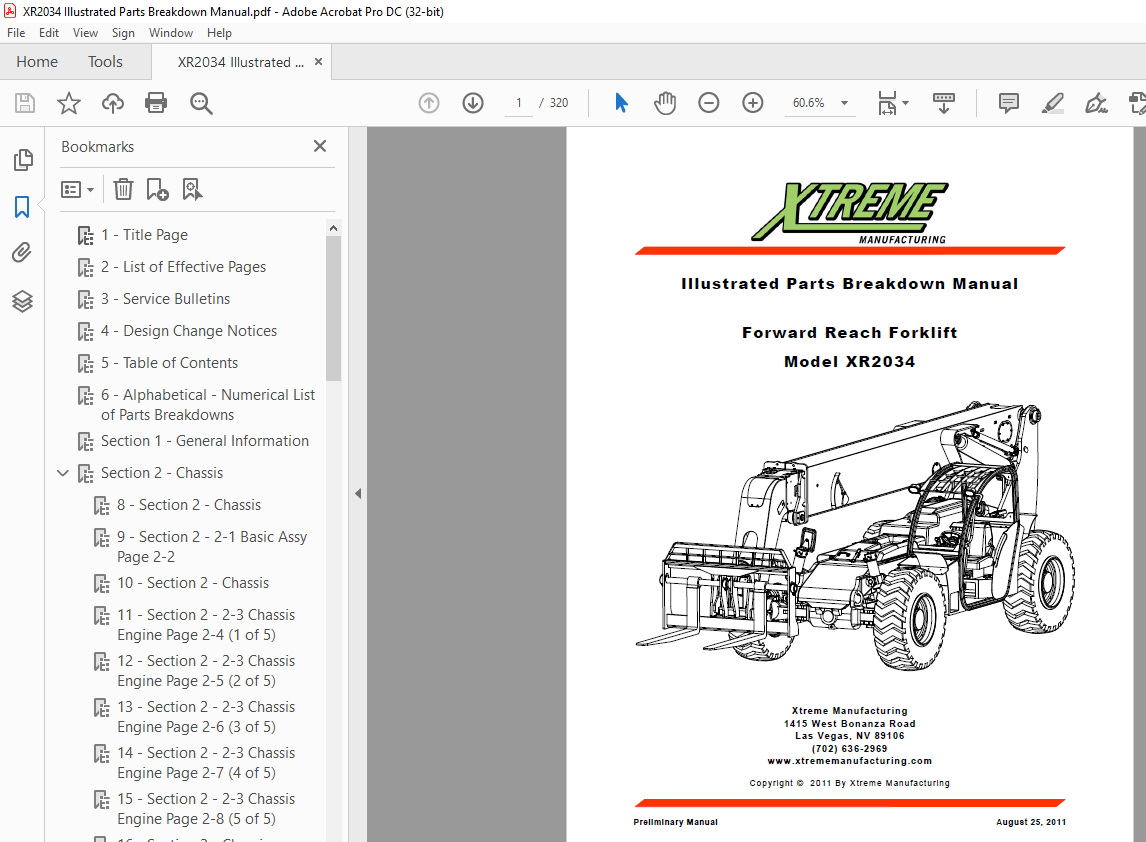1146x842 pixels.
Task: Switch to the Home tab
Action: click(37, 62)
